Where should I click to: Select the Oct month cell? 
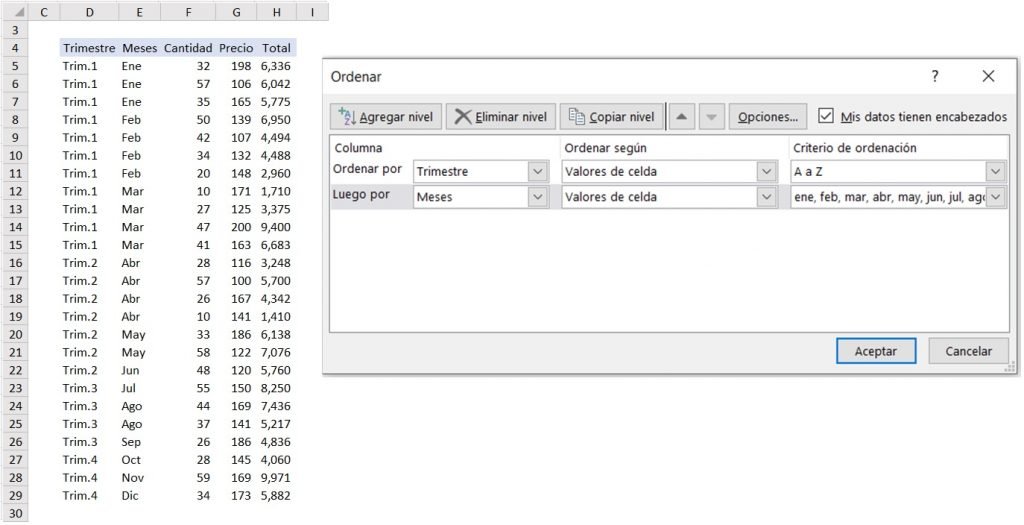(x=140, y=460)
